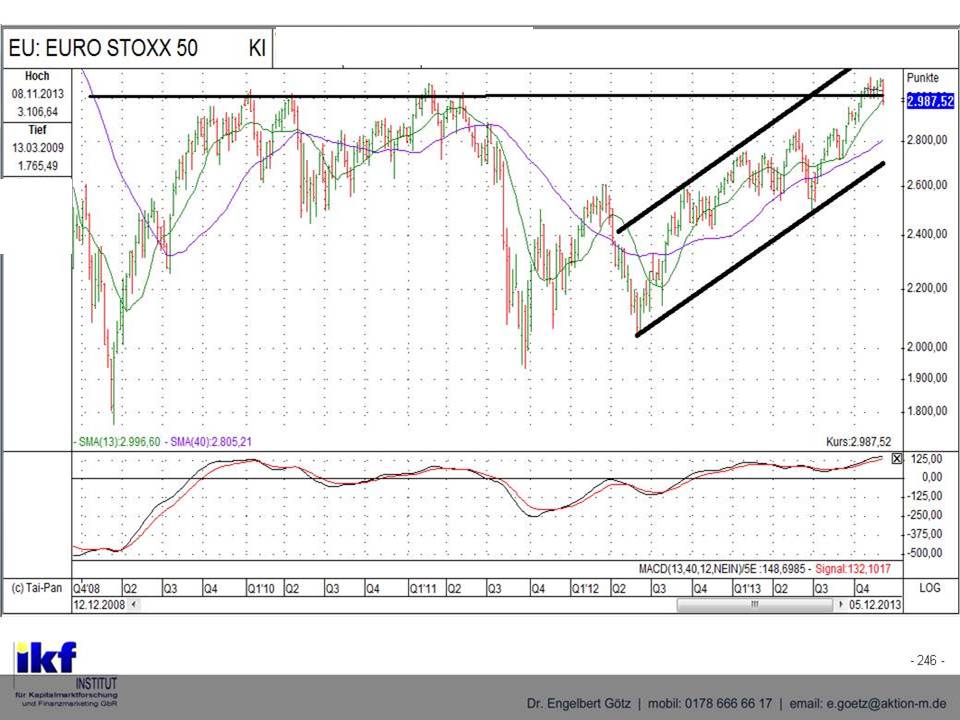The image size is (960, 720).
Task: Click the -125,00 MACD axis label
Action: (925, 496)
